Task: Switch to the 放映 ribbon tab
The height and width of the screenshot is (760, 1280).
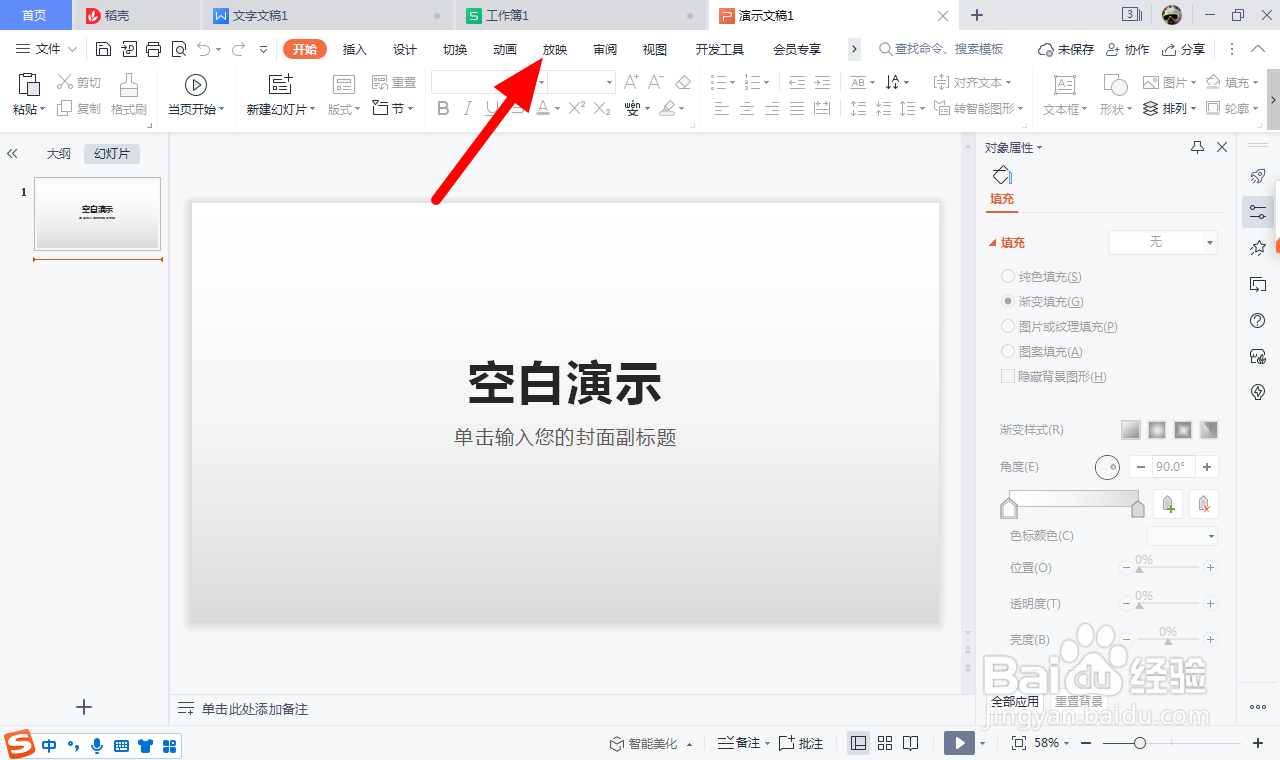Action: (x=554, y=48)
